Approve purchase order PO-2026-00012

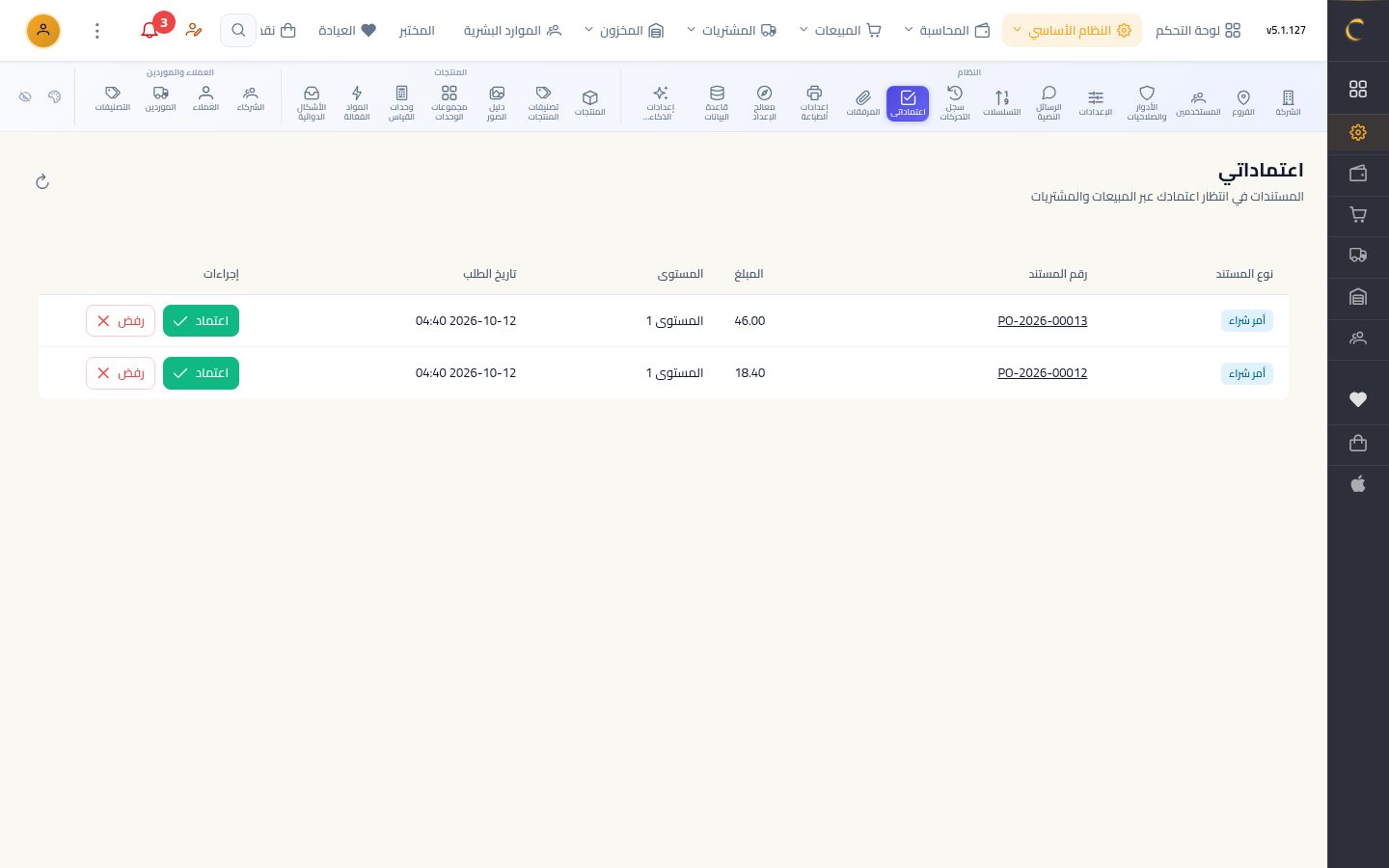(x=201, y=373)
